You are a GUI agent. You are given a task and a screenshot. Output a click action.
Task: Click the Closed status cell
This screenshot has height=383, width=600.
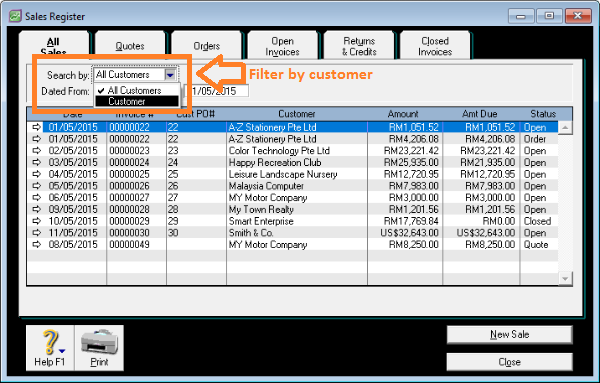pyautogui.click(x=537, y=221)
